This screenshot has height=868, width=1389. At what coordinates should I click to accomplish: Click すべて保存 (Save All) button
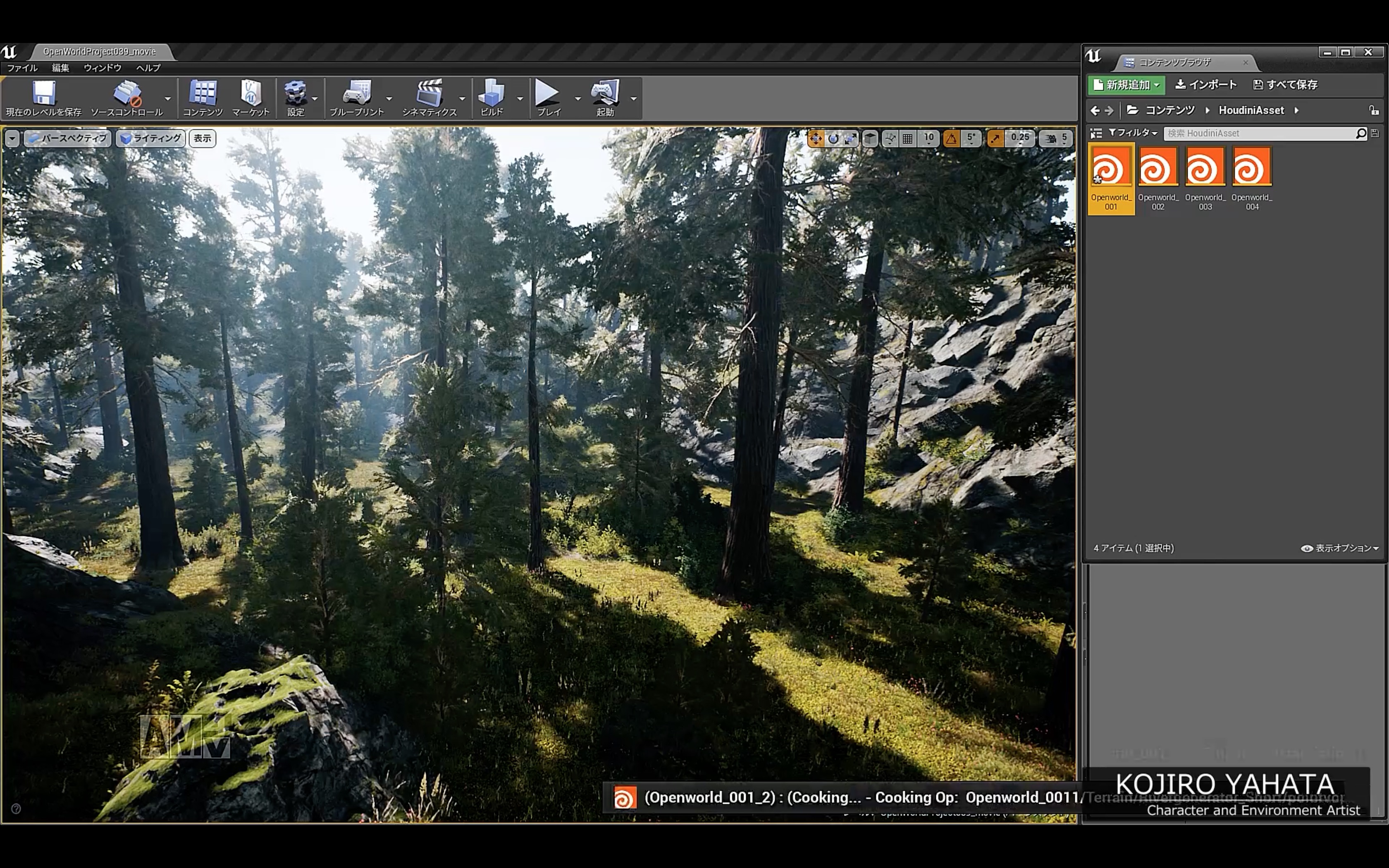(1286, 85)
